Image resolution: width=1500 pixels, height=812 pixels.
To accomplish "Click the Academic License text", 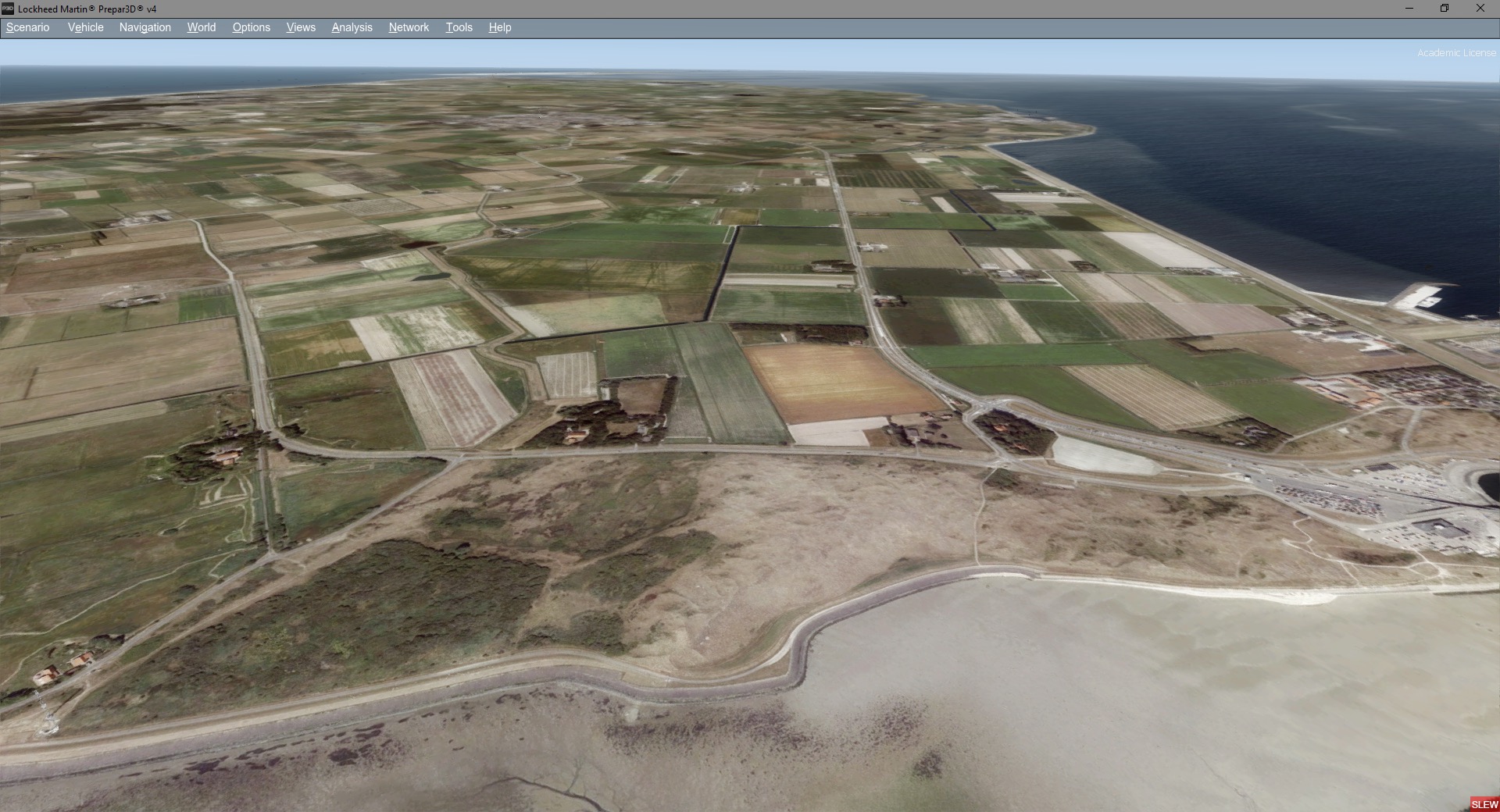I will pyautogui.click(x=1456, y=53).
